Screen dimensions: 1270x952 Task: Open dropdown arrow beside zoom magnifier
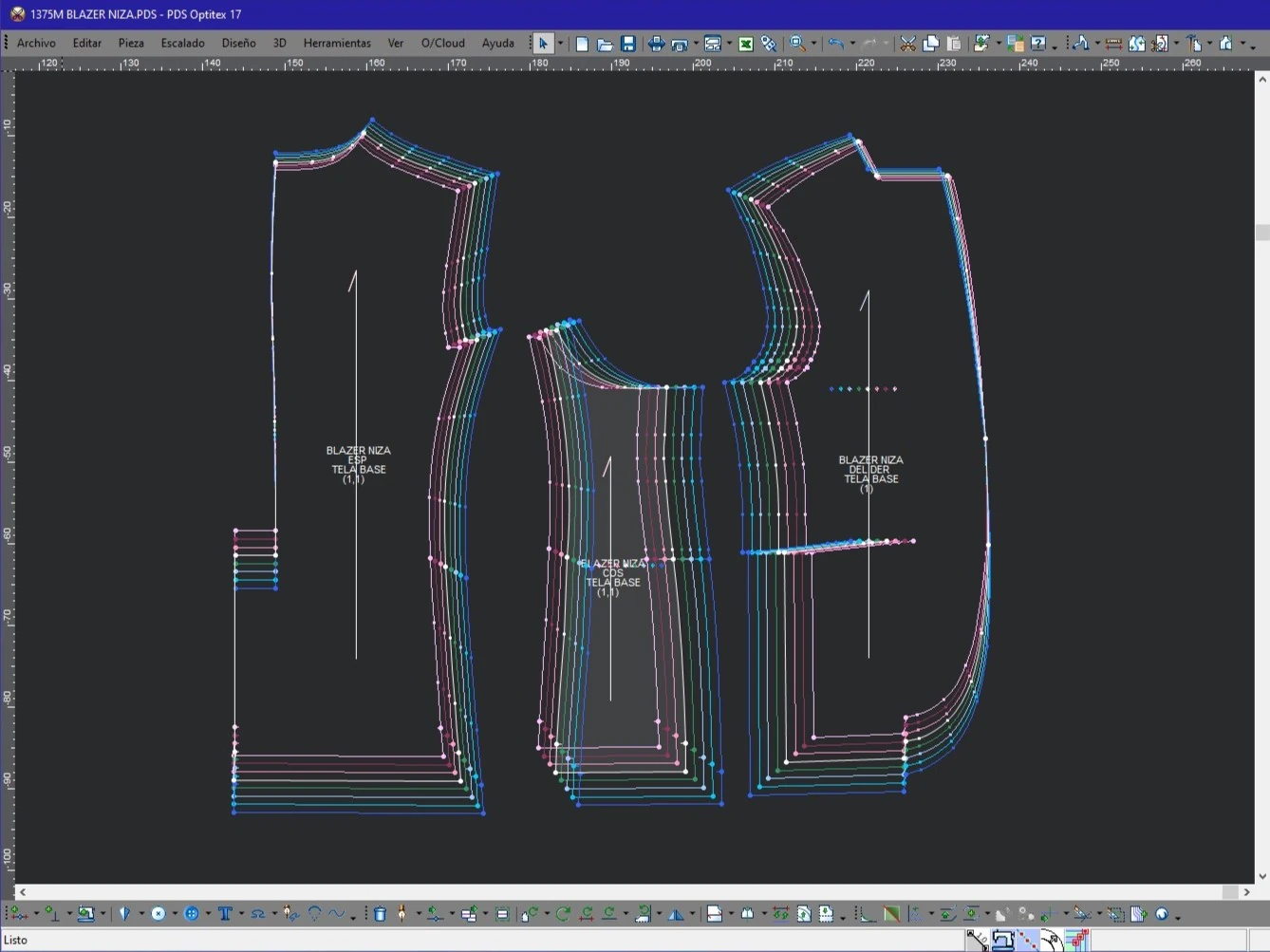pyautogui.click(x=813, y=44)
